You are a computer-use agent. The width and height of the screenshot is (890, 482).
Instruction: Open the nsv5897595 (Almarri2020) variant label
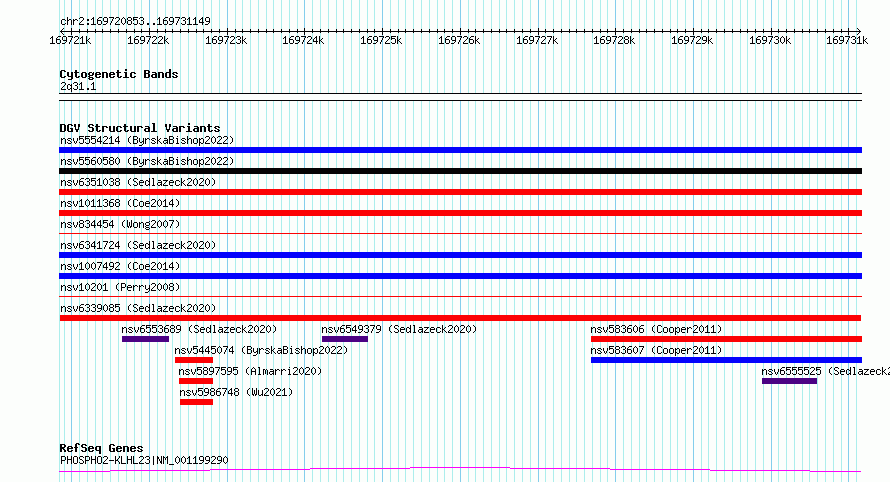point(250,371)
